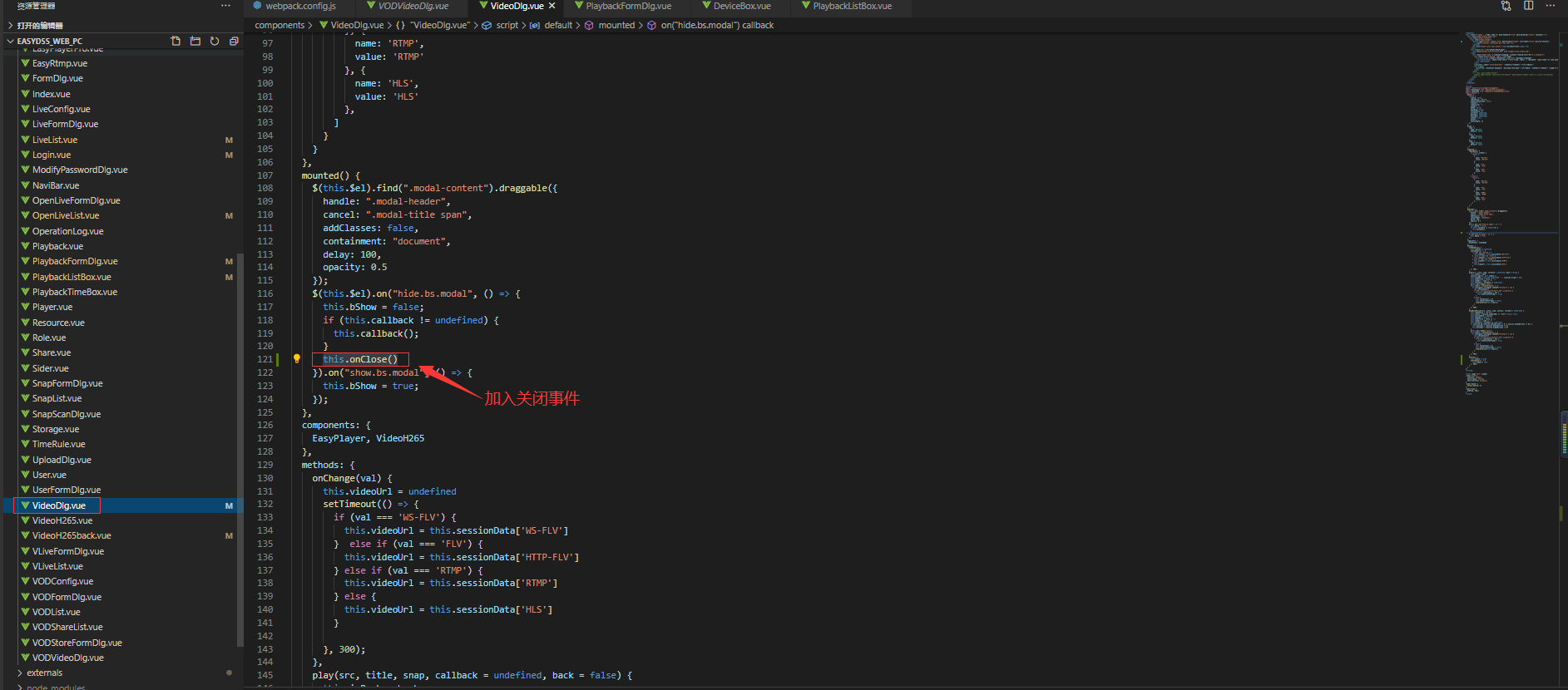Open UserFormDlg.vue in explorer
This screenshot has height=690, width=1568.
67,490
